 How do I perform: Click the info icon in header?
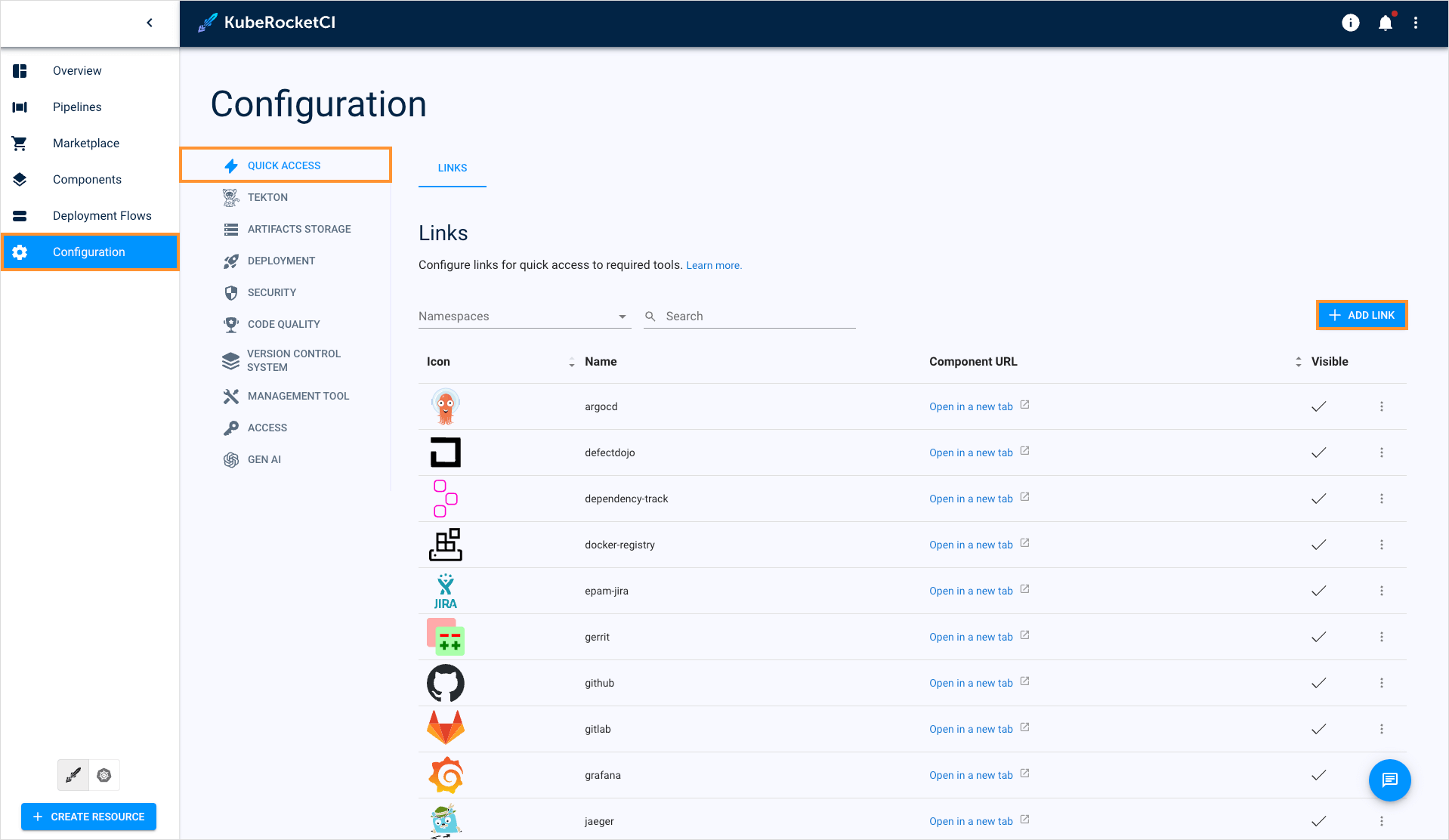click(1350, 23)
